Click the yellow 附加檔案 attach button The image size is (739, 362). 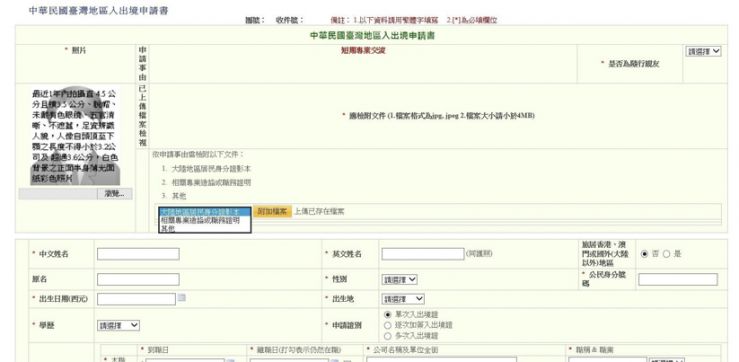[x=272, y=212]
